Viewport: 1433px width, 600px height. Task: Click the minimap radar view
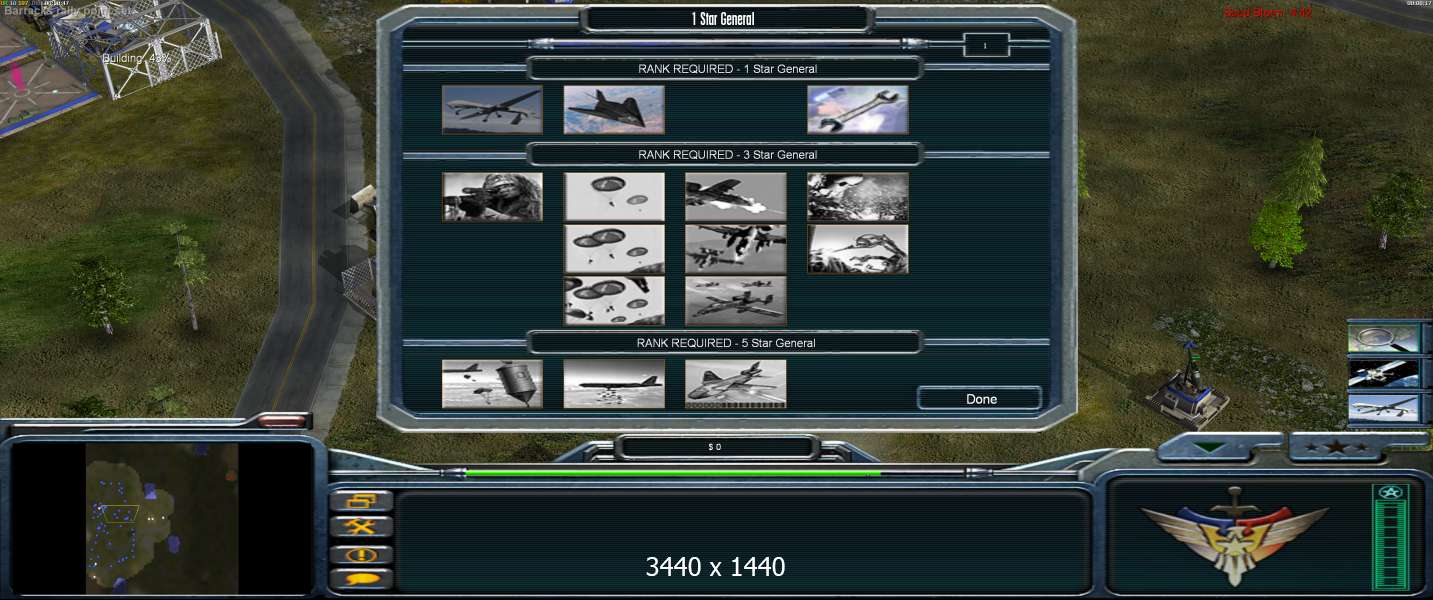tap(162, 518)
